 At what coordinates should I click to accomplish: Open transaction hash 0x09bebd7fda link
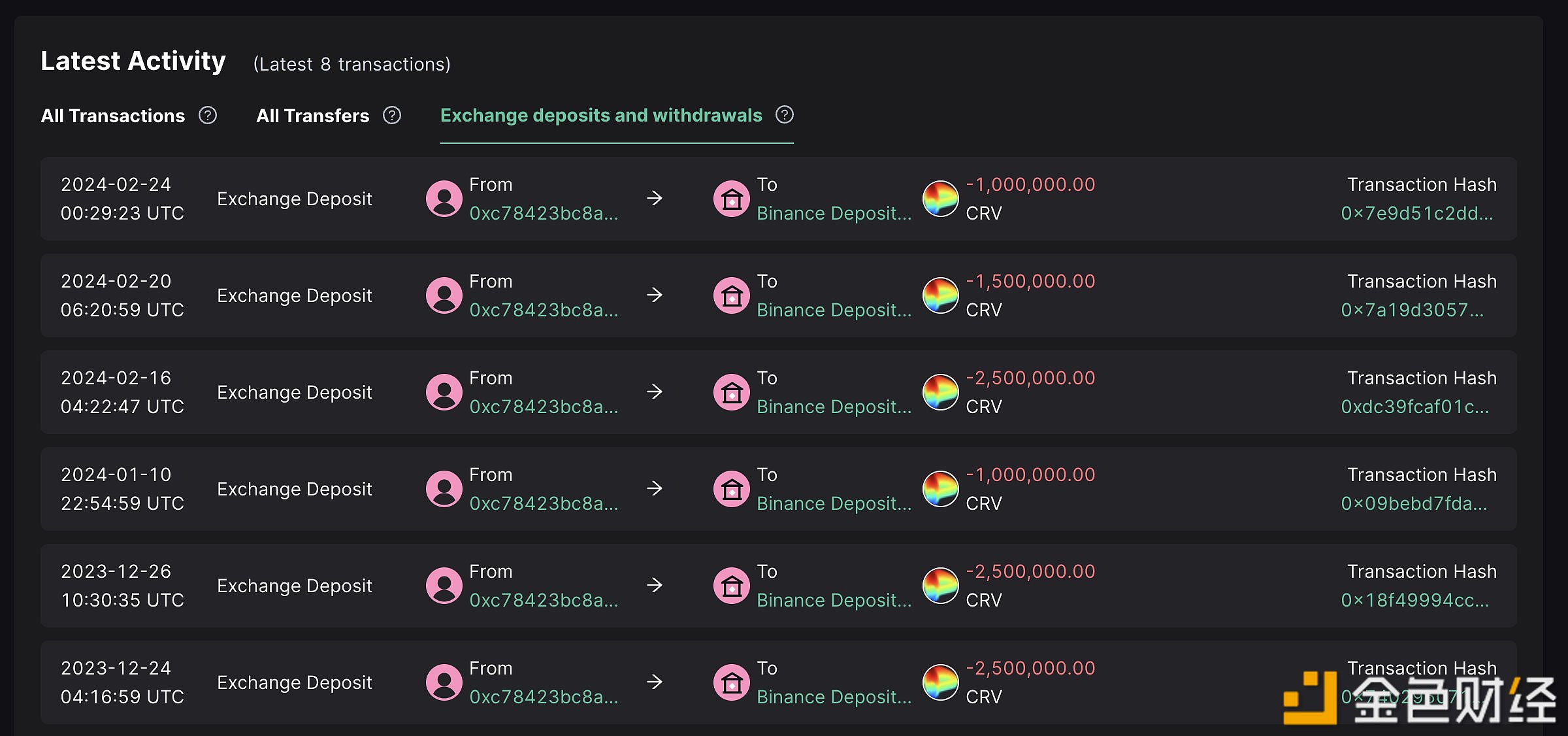1414,504
